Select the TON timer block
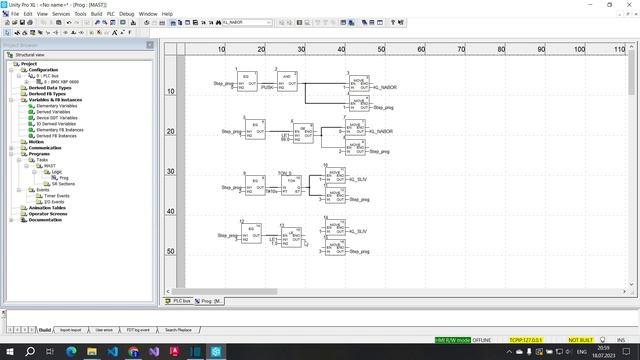The image size is (640, 360). [x=291, y=185]
